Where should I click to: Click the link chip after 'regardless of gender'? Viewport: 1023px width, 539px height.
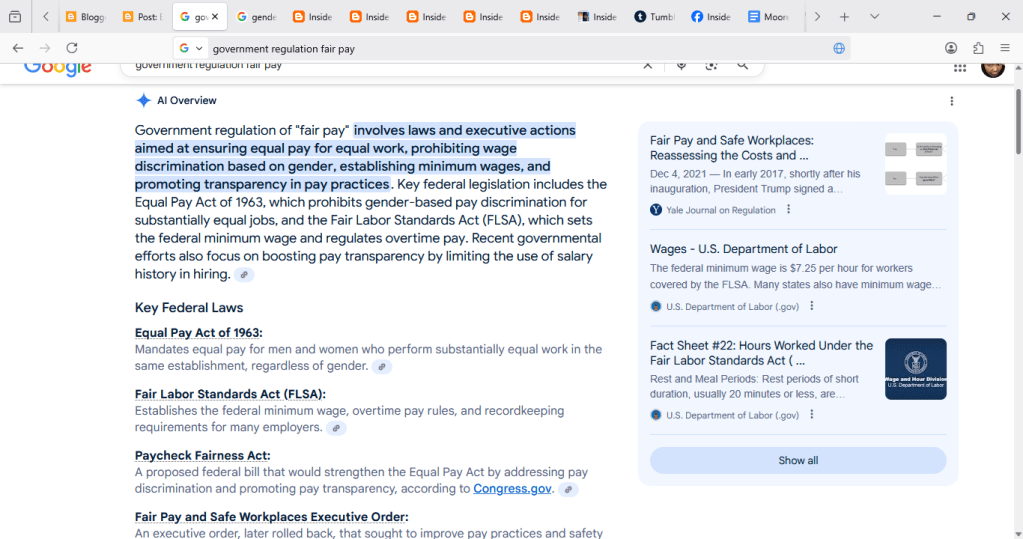coord(382,367)
